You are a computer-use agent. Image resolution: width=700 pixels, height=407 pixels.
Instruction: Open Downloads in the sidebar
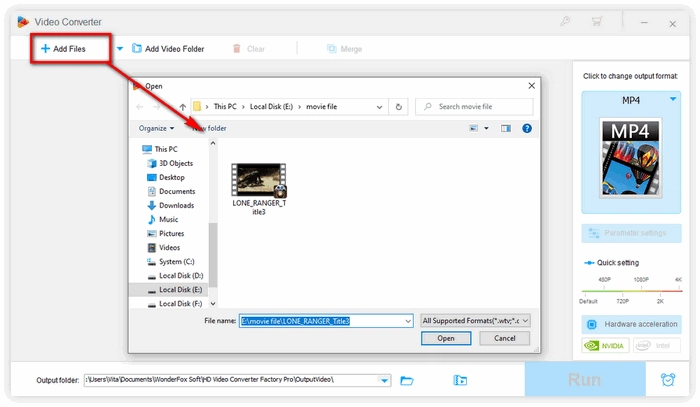(x=171, y=205)
